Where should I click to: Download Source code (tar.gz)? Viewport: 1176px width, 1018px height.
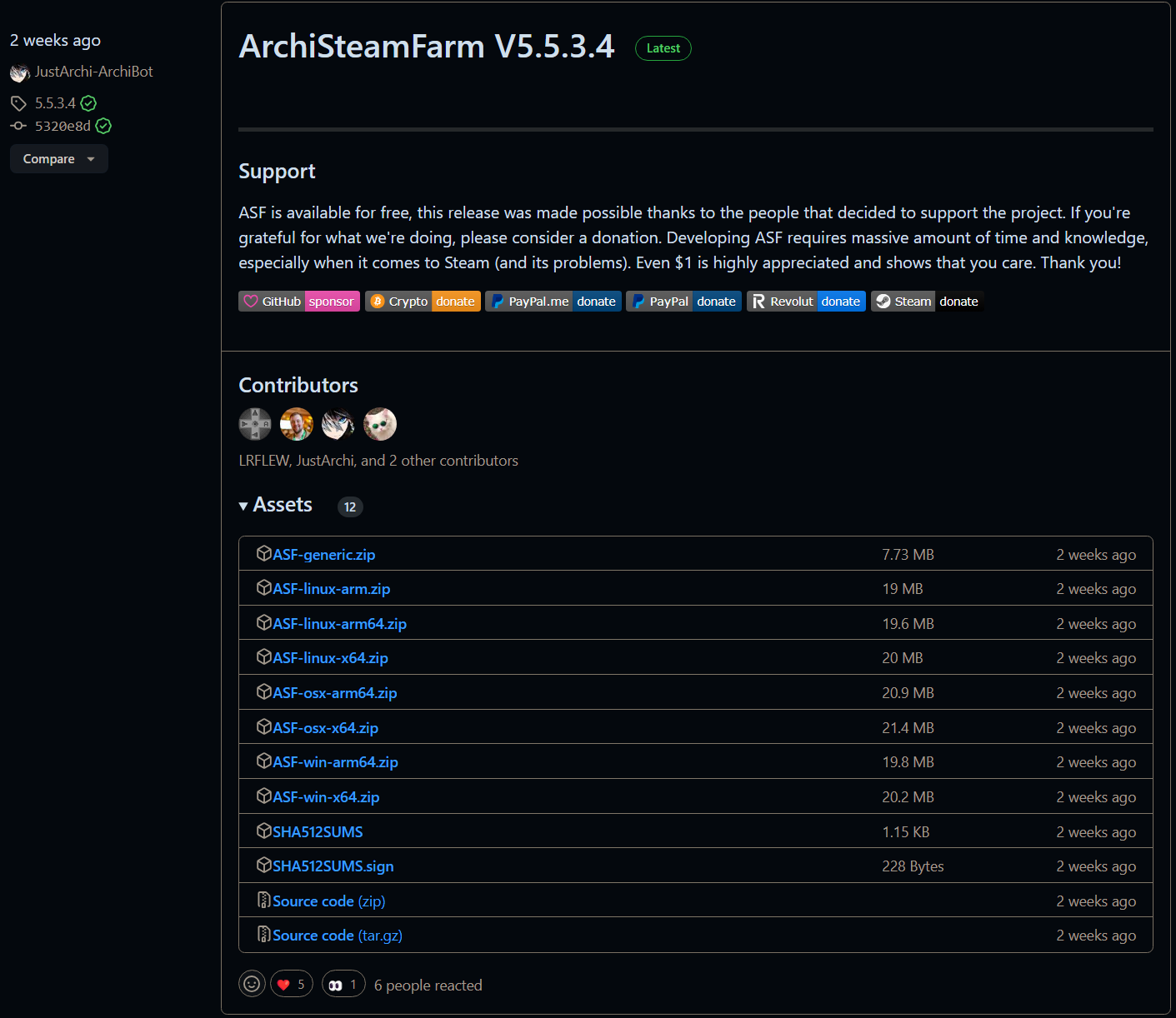(338, 936)
